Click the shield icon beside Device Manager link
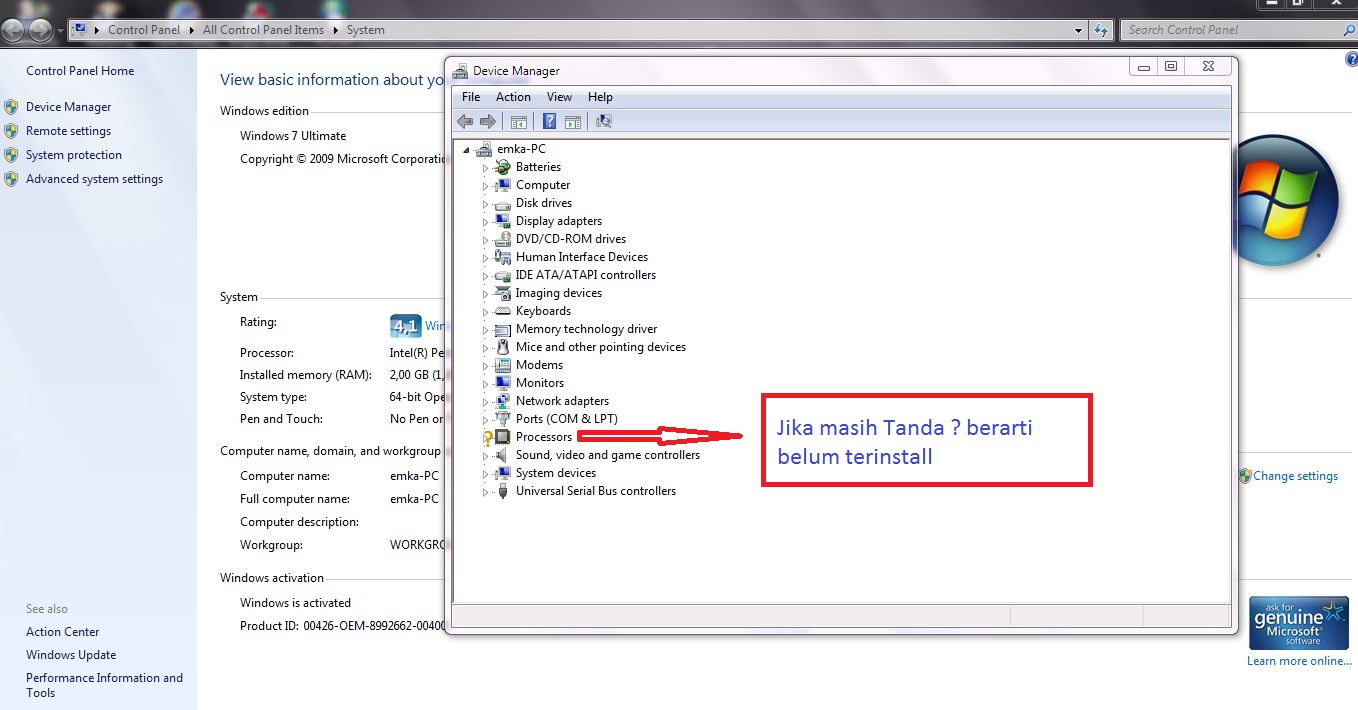Screen dimensions: 1358x710 pyautogui.click(x=11, y=107)
